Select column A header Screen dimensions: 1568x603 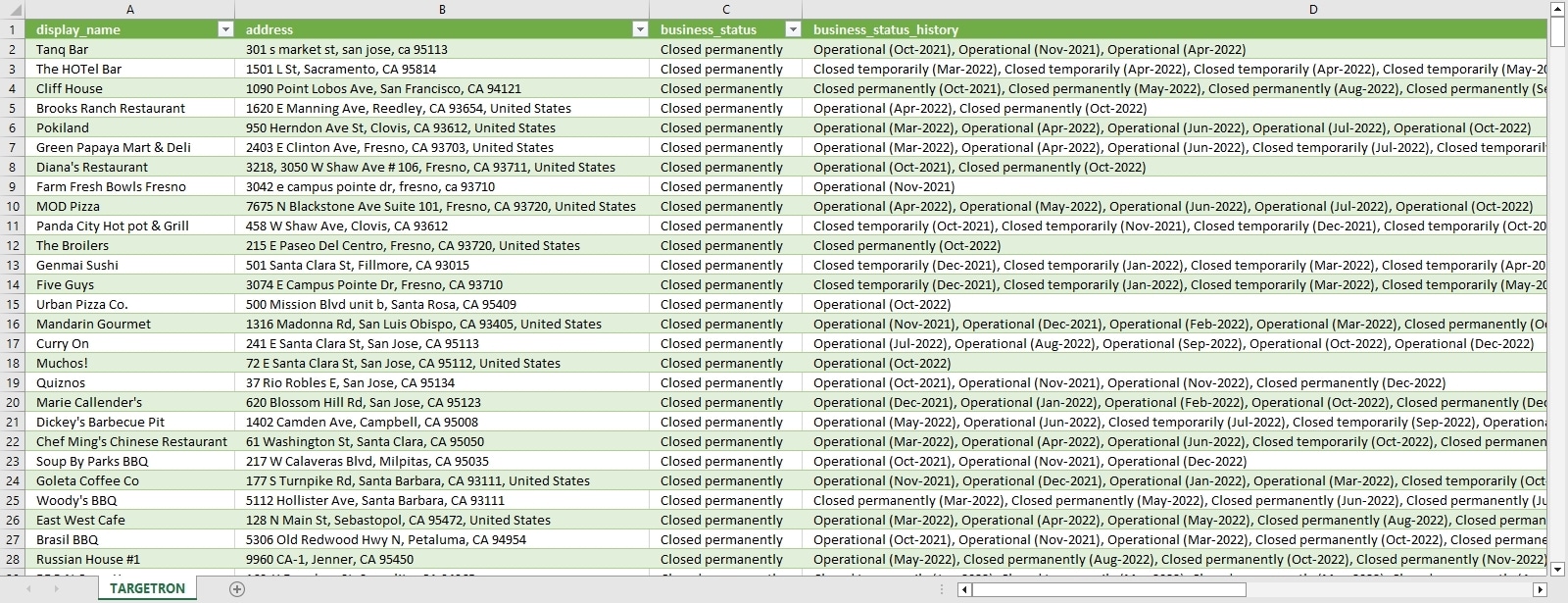point(129,10)
